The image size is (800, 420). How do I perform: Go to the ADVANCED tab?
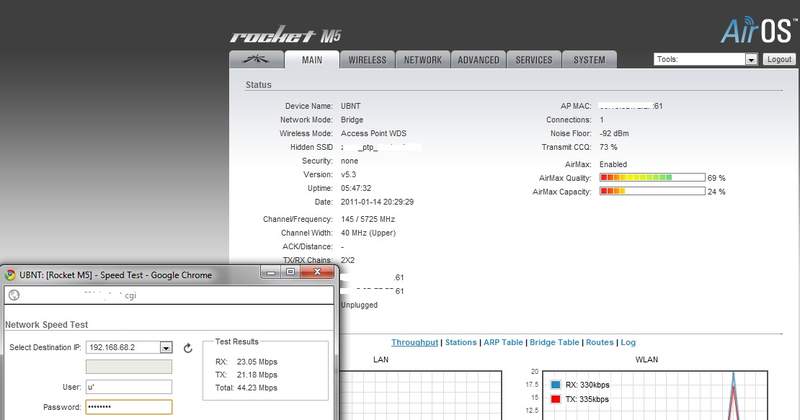point(479,60)
